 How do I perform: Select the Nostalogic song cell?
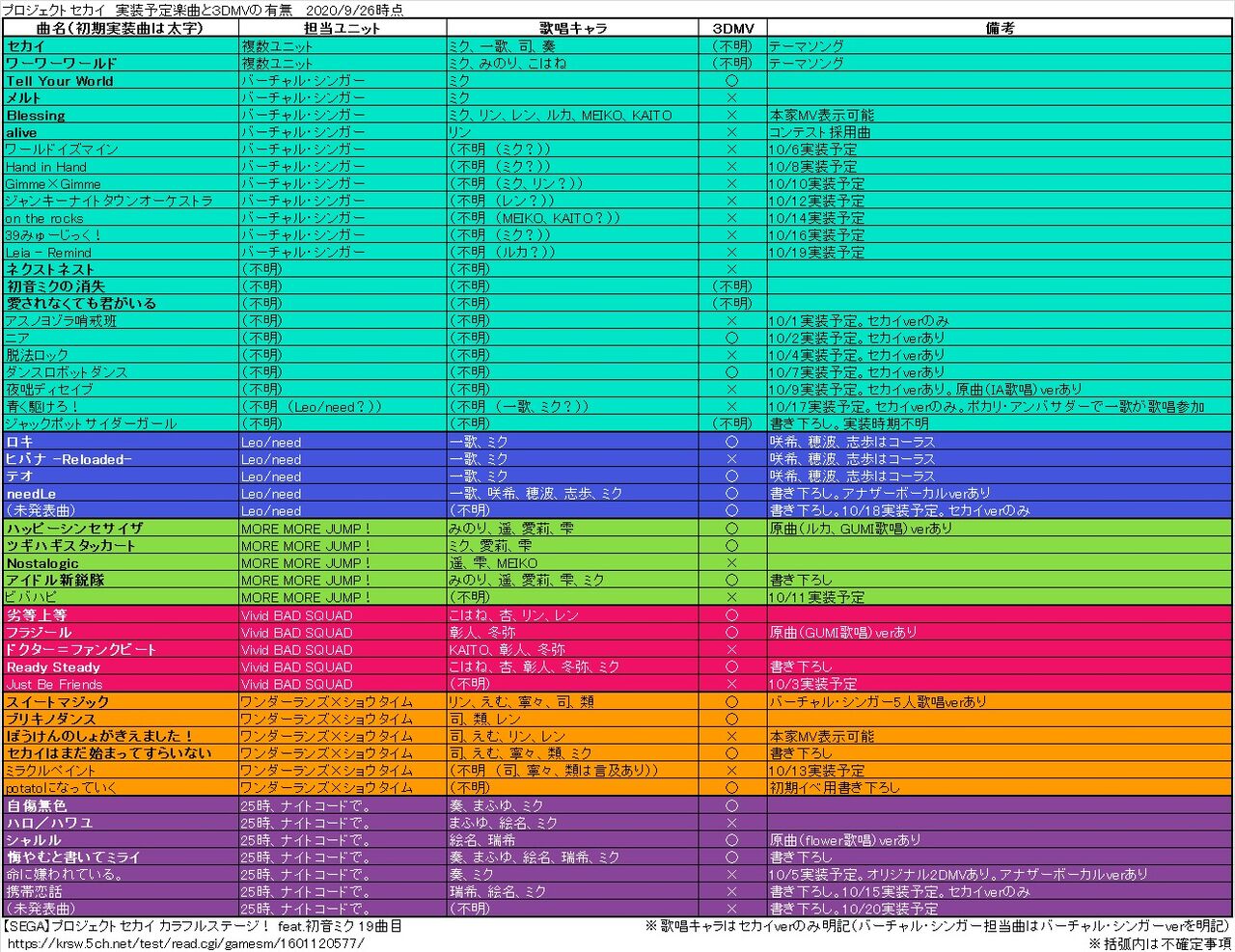(121, 563)
